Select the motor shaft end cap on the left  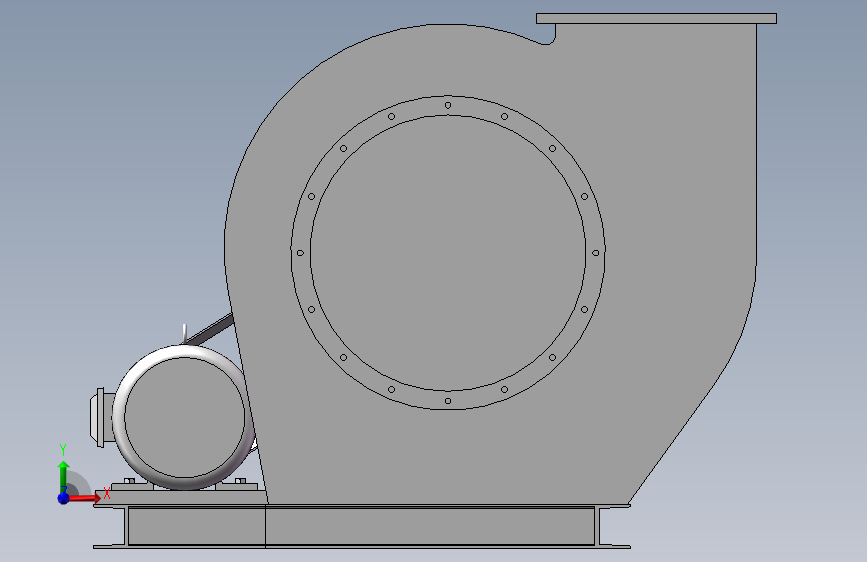101,418
